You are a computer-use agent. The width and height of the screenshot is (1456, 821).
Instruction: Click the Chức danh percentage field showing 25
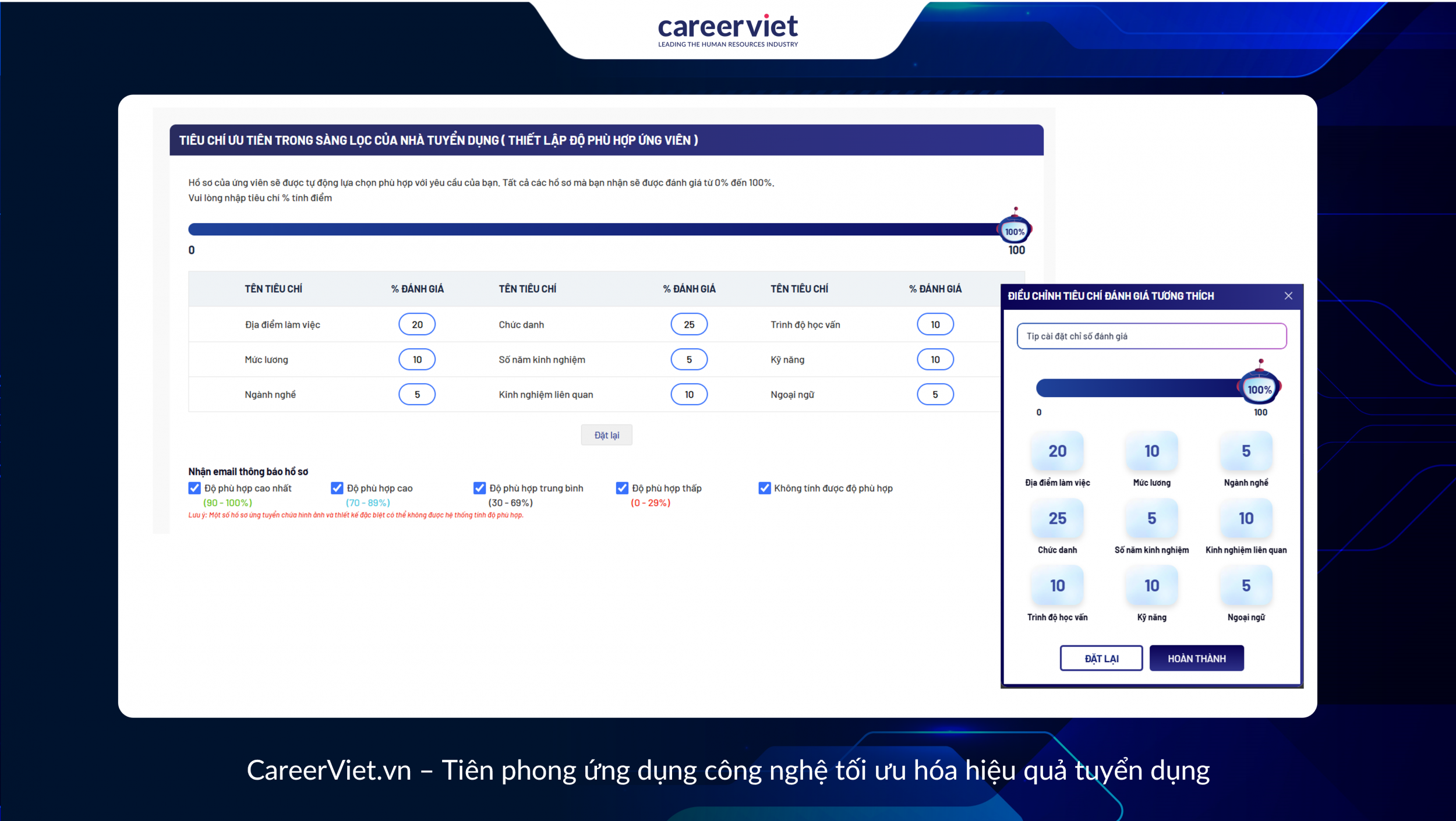tap(689, 324)
